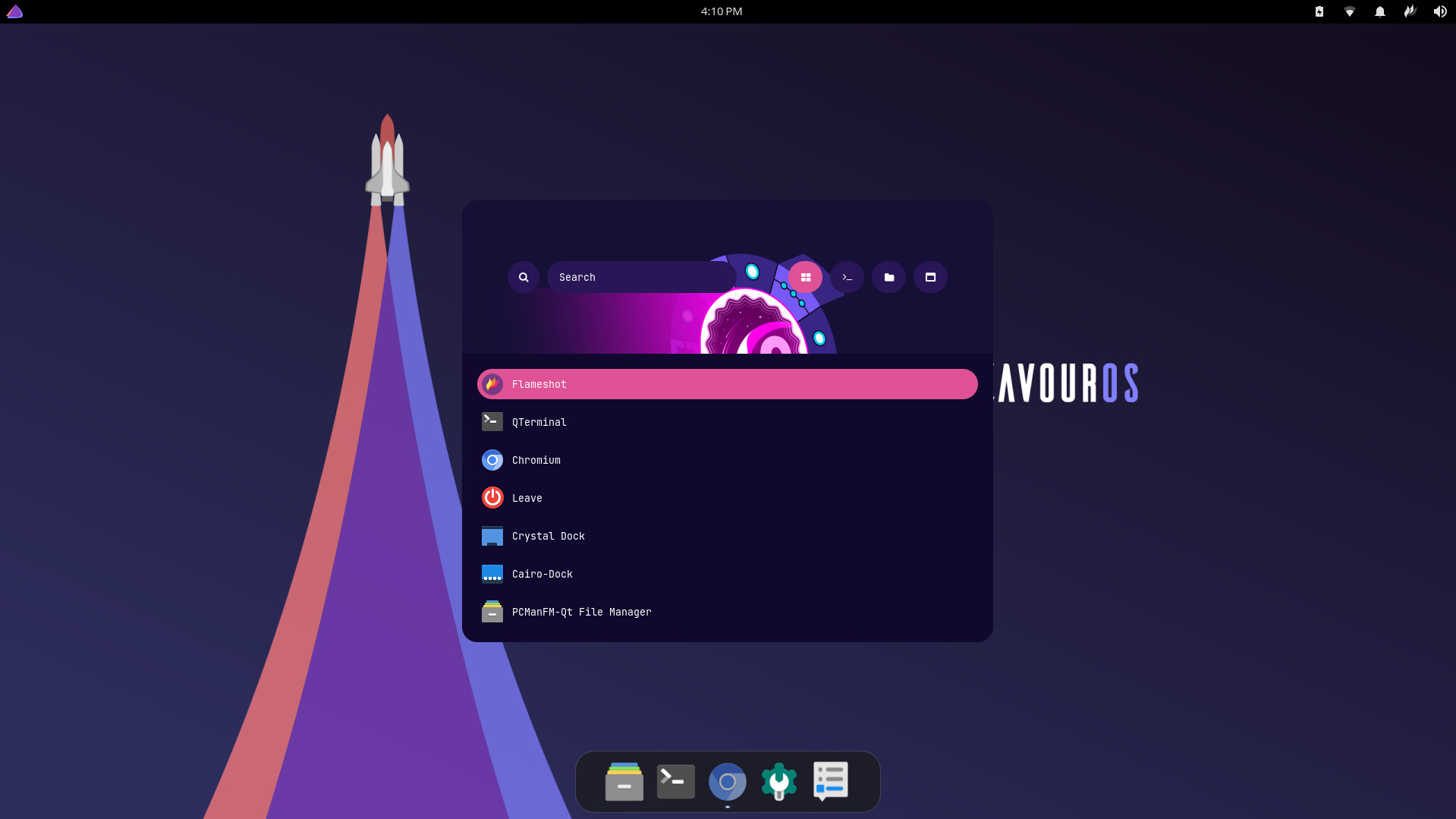This screenshot has height=819, width=1456.
Task: Select the window switcher mode icon
Action: (x=930, y=277)
